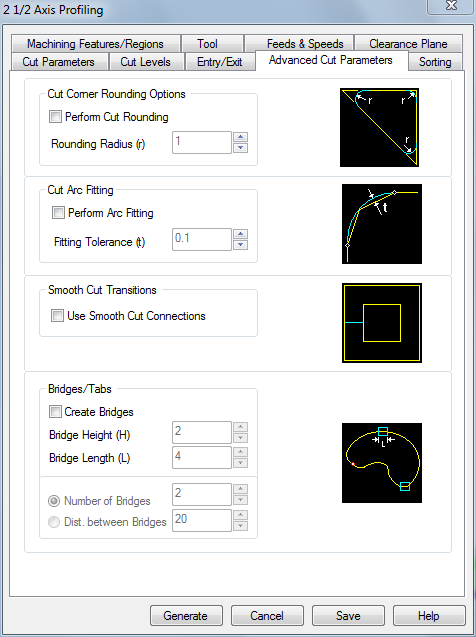
Task: Decrease Bridge Length with down arrow
Action: [240, 463]
